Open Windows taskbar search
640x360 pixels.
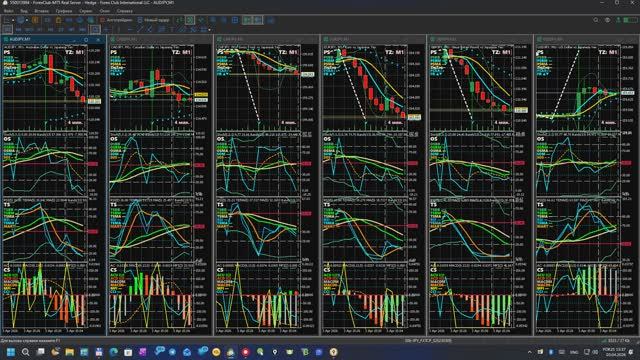[25, 352]
